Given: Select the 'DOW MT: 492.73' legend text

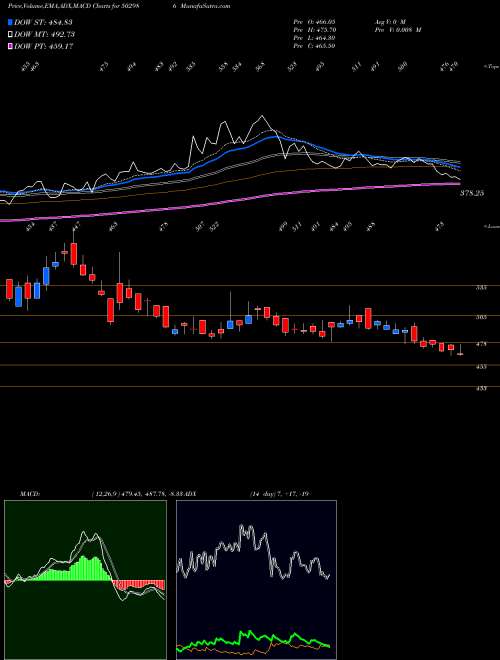Looking at the screenshot, I should tap(45, 34).
